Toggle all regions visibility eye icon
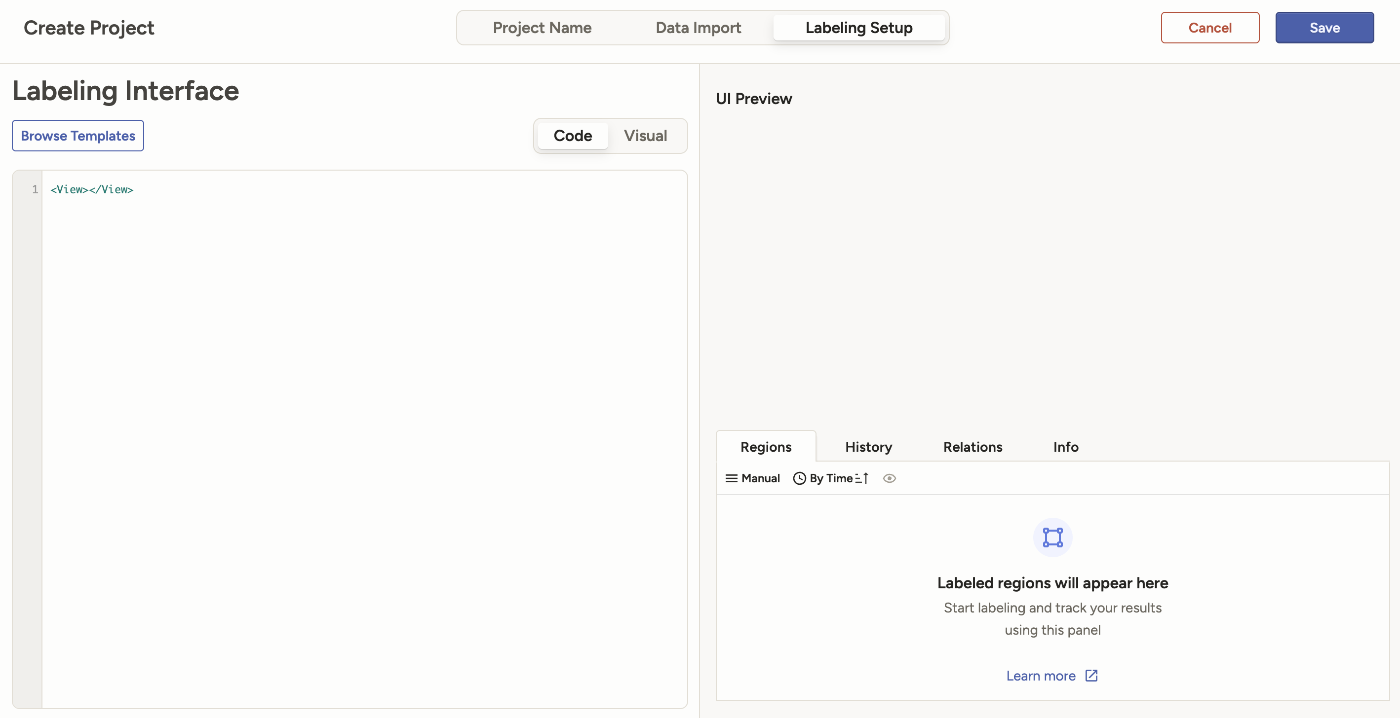1400x718 pixels. point(890,478)
